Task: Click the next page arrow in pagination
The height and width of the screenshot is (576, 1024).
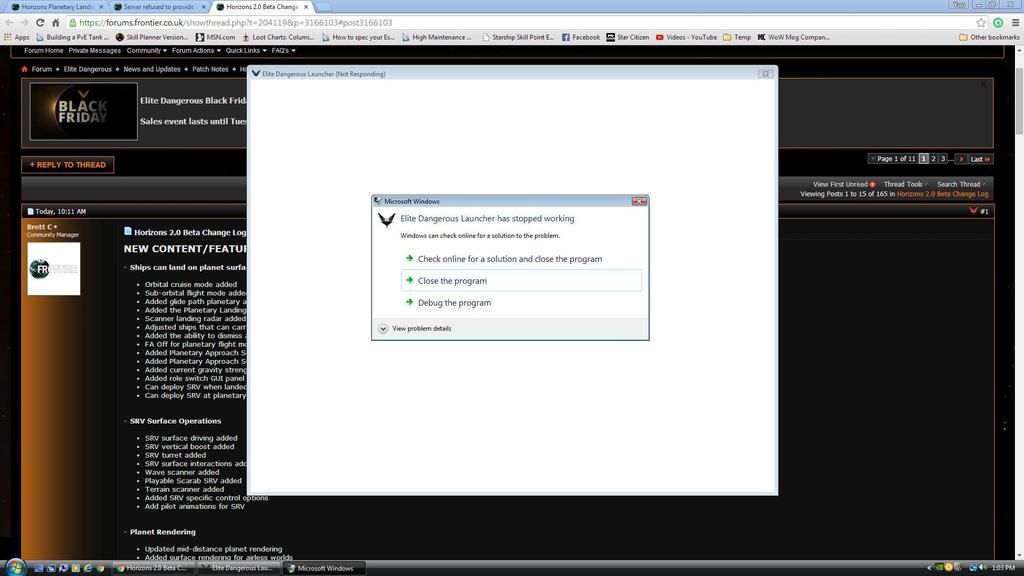Action: [x=961, y=159]
